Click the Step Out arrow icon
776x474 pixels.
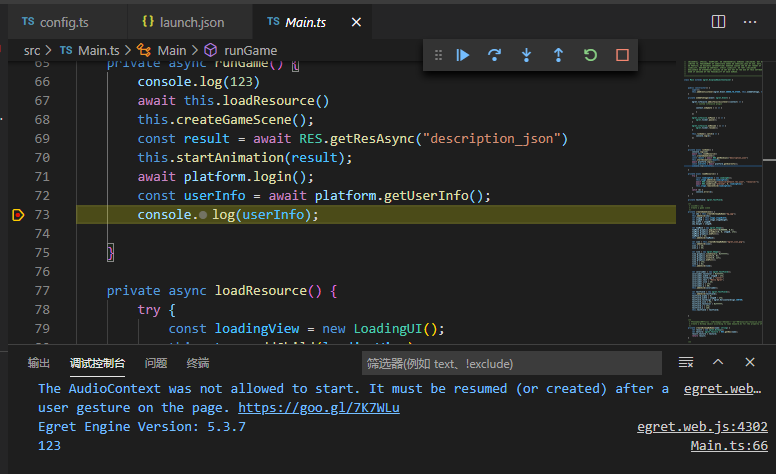558,55
